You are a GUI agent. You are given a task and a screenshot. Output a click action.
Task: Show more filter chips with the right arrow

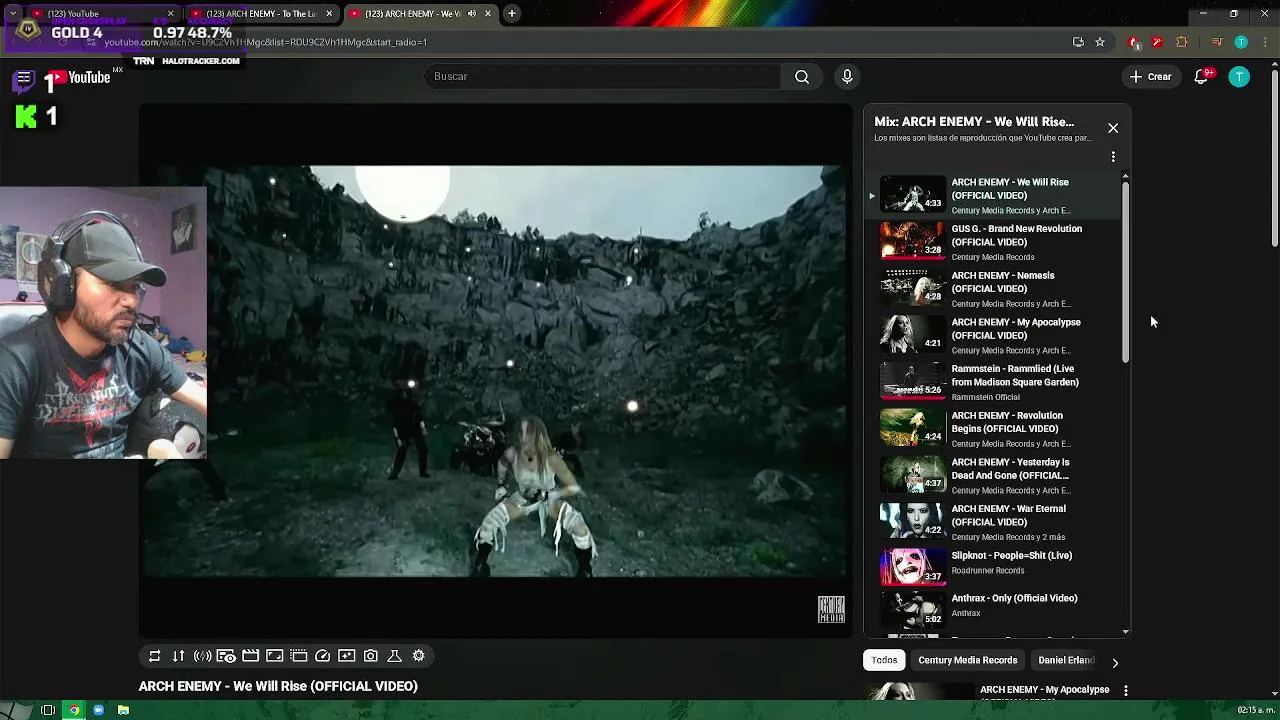(x=1115, y=662)
